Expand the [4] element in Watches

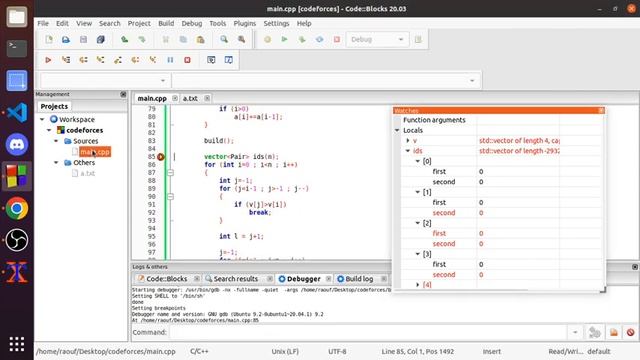[418, 284]
